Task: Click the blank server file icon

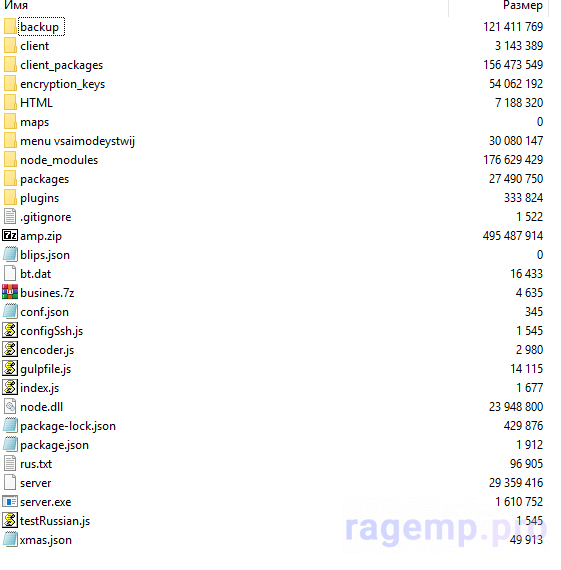Action: point(10,482)
